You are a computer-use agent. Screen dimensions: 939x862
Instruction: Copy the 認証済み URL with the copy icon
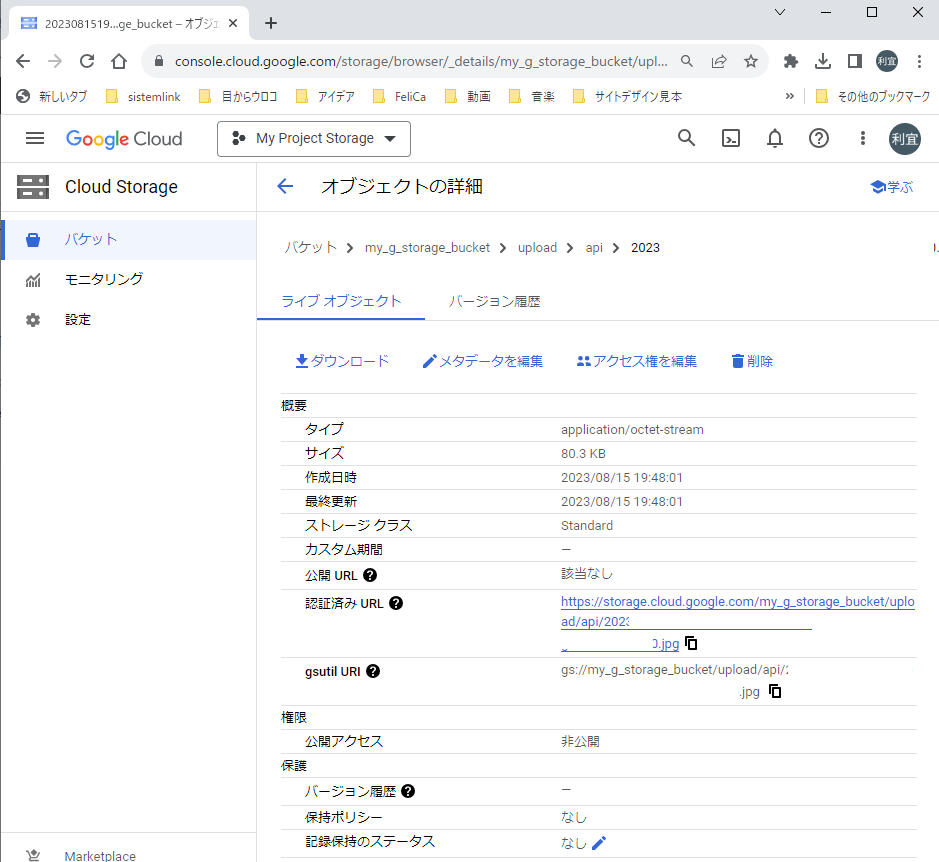(x=691, y=643)
